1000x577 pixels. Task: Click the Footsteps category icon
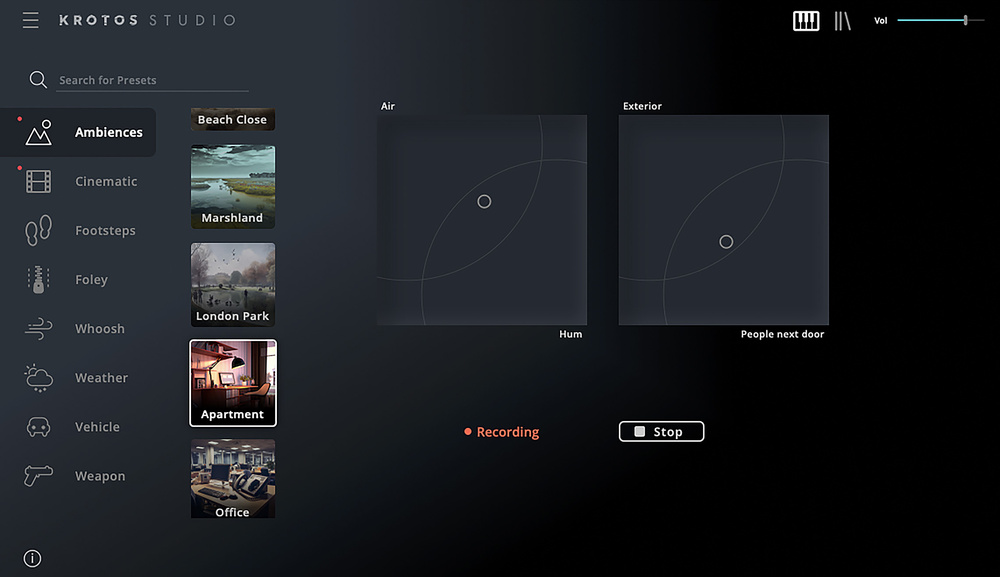[38, 230]
